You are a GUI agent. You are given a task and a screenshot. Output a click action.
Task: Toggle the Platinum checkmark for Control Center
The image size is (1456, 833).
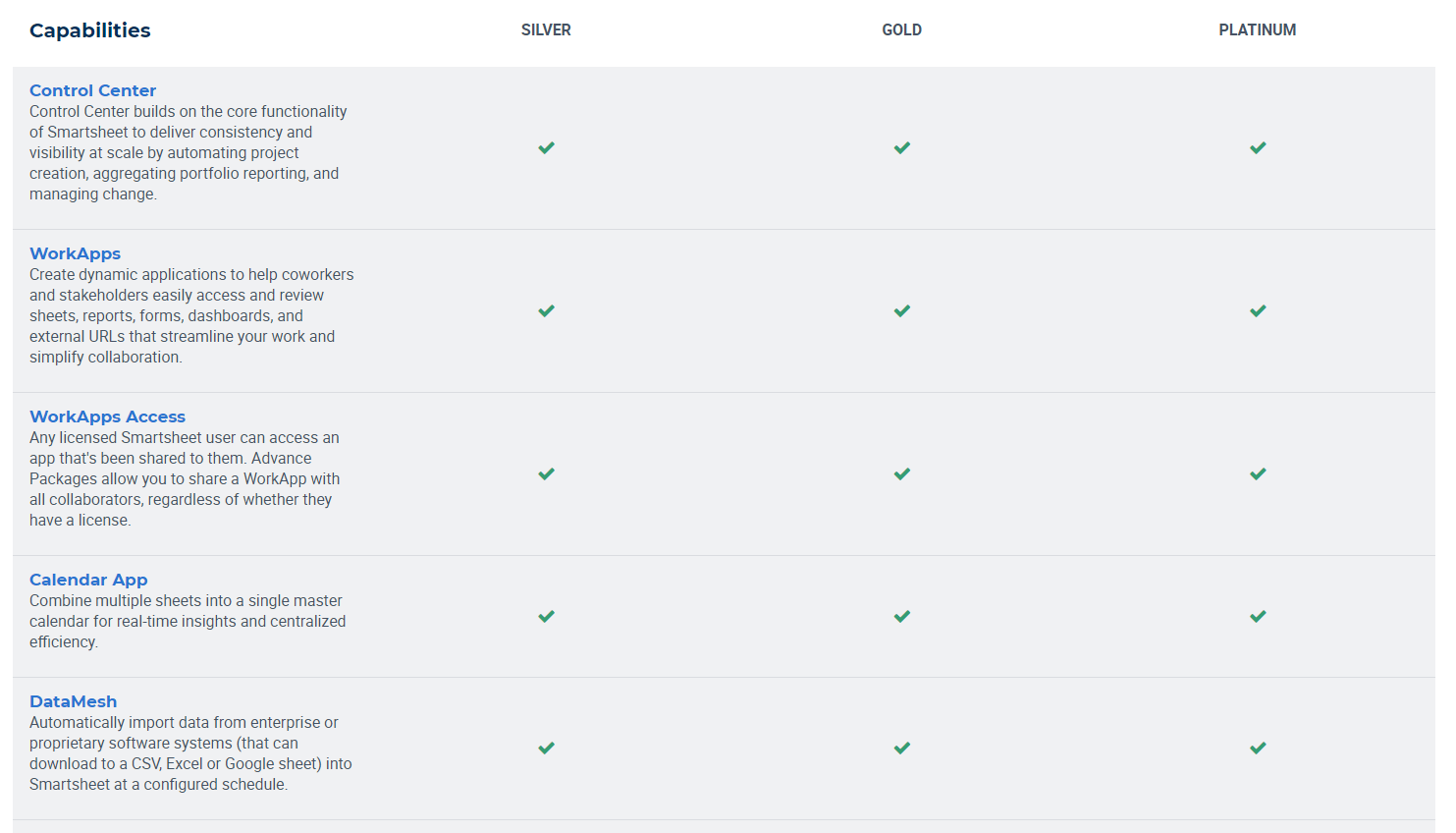[1258, 147]
